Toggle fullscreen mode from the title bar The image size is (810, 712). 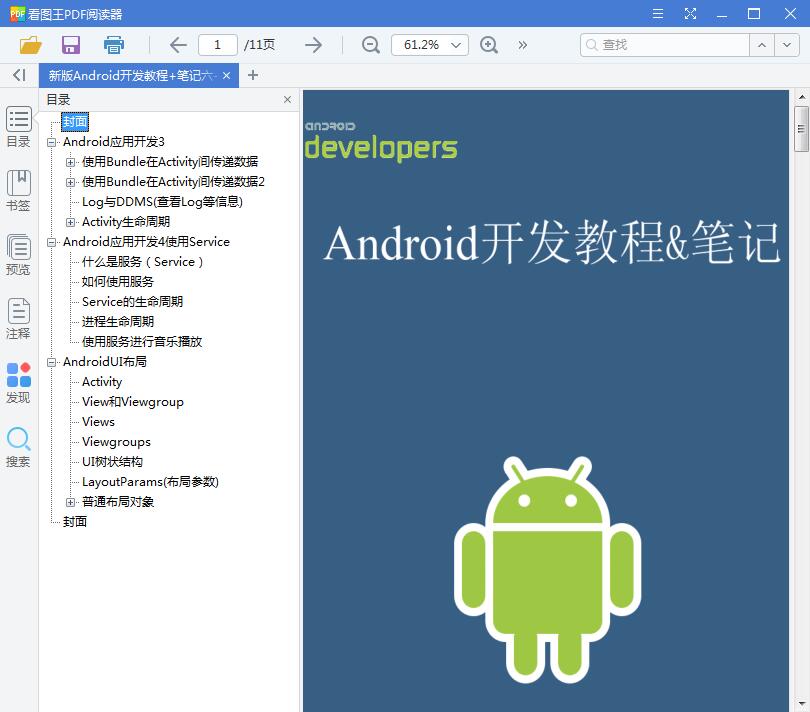pyautogui.click(x=691, y=14)
